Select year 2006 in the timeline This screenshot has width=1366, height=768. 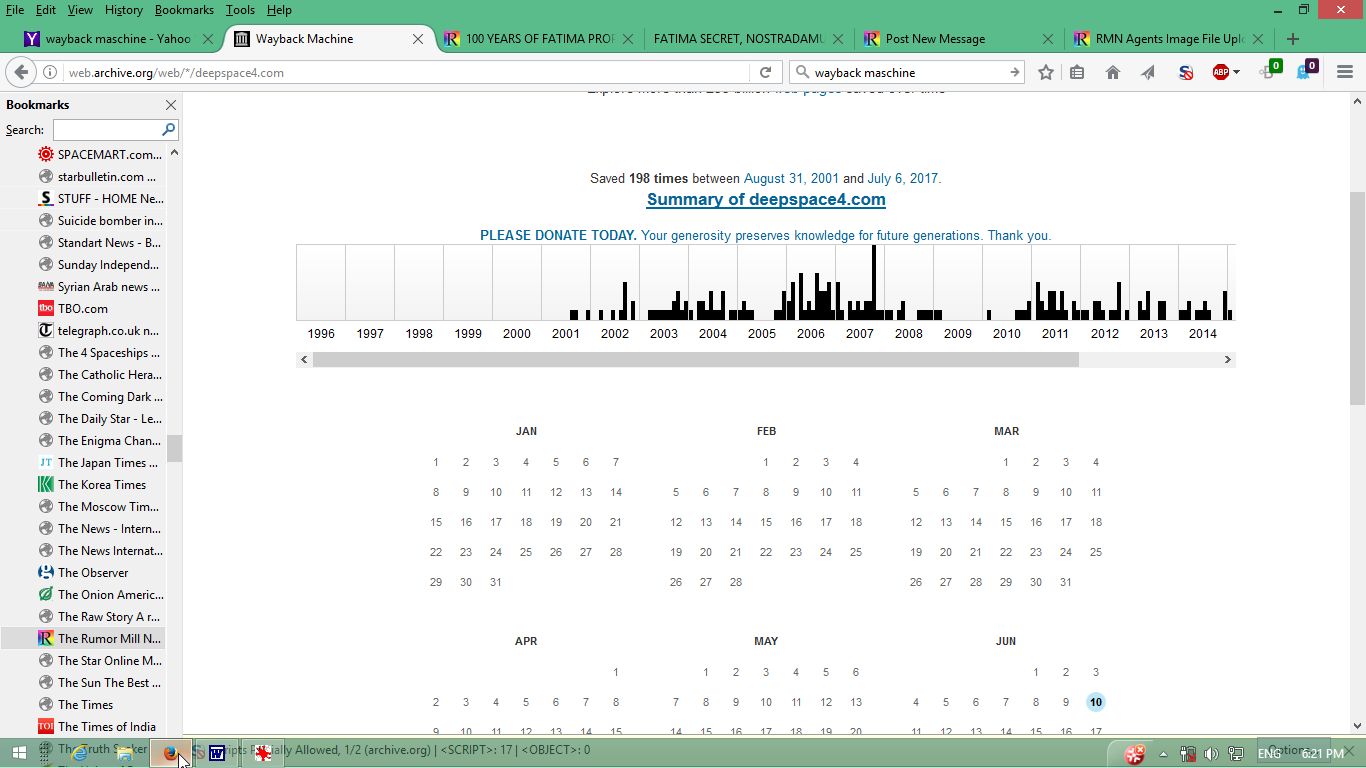point(811,333)
